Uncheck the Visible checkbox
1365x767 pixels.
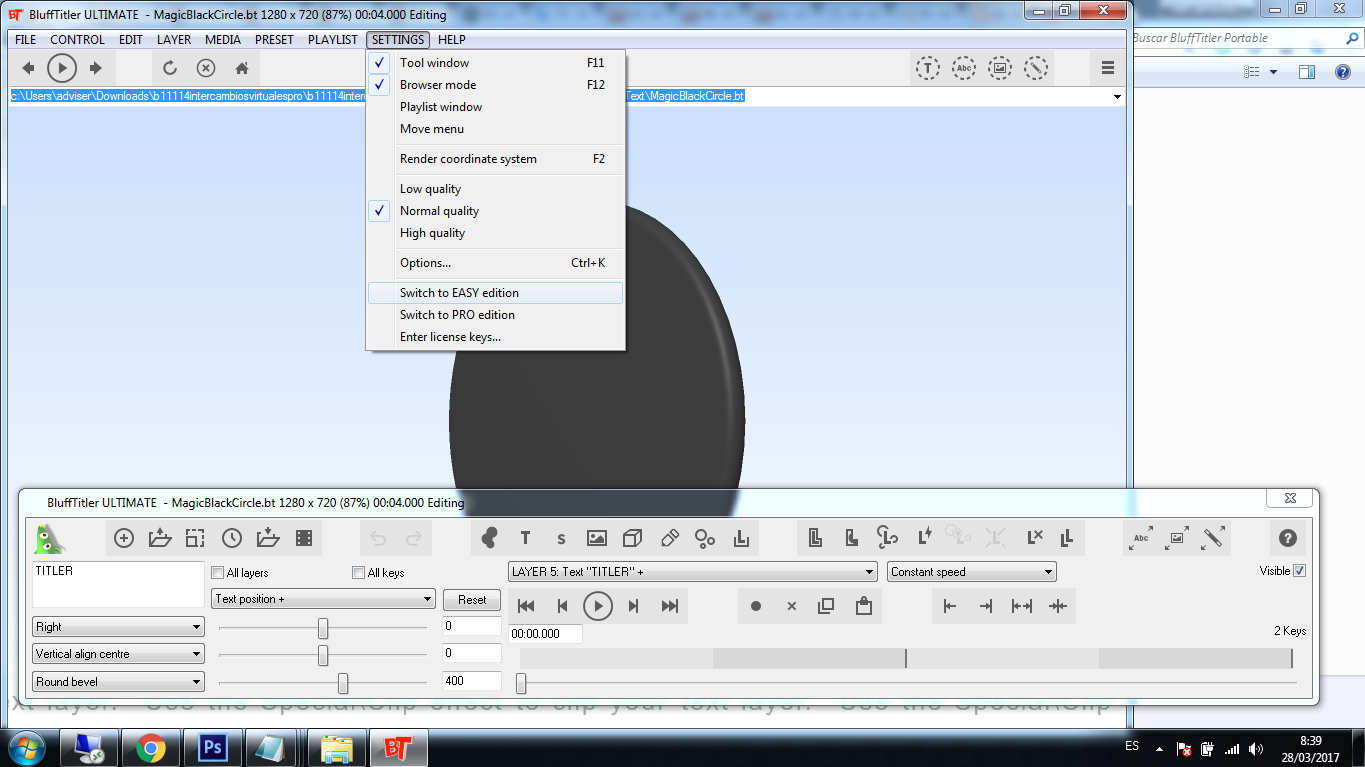tap(1300, 571)
